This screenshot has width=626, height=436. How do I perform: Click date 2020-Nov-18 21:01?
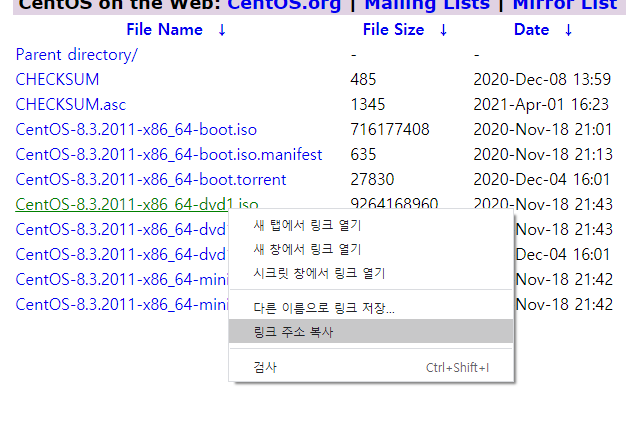[x=543, y=130]
